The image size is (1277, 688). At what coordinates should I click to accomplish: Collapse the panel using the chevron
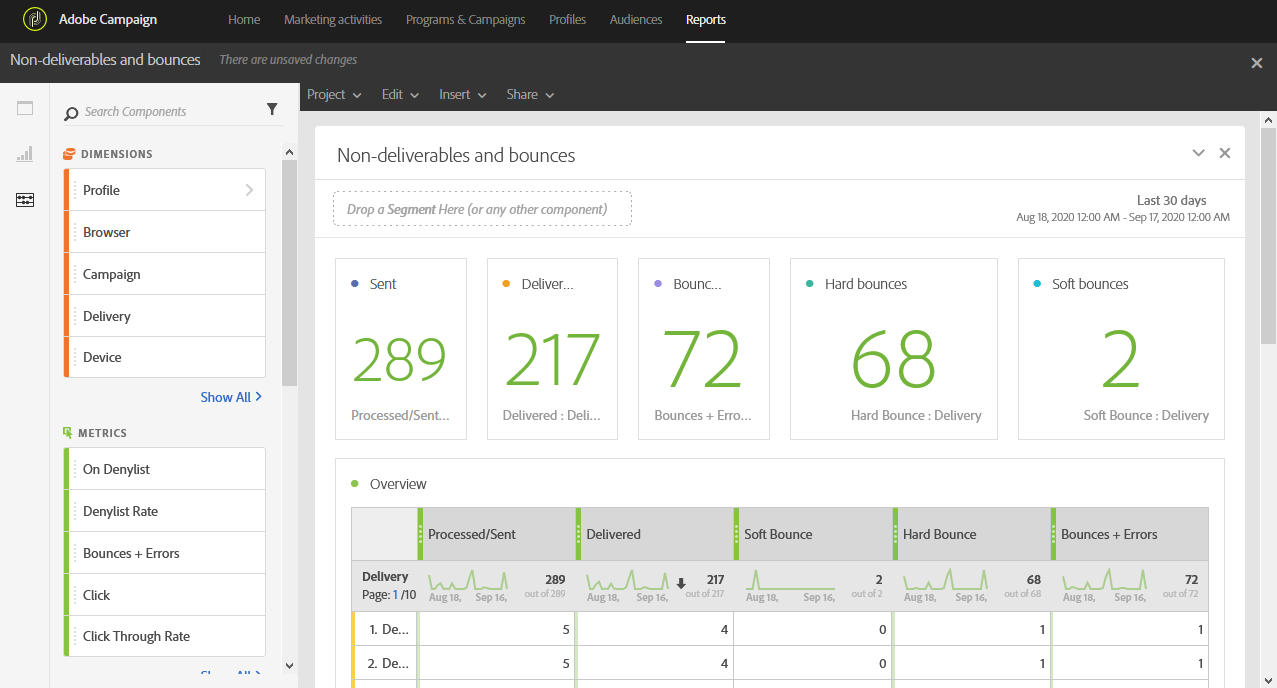coord(1198,153)
